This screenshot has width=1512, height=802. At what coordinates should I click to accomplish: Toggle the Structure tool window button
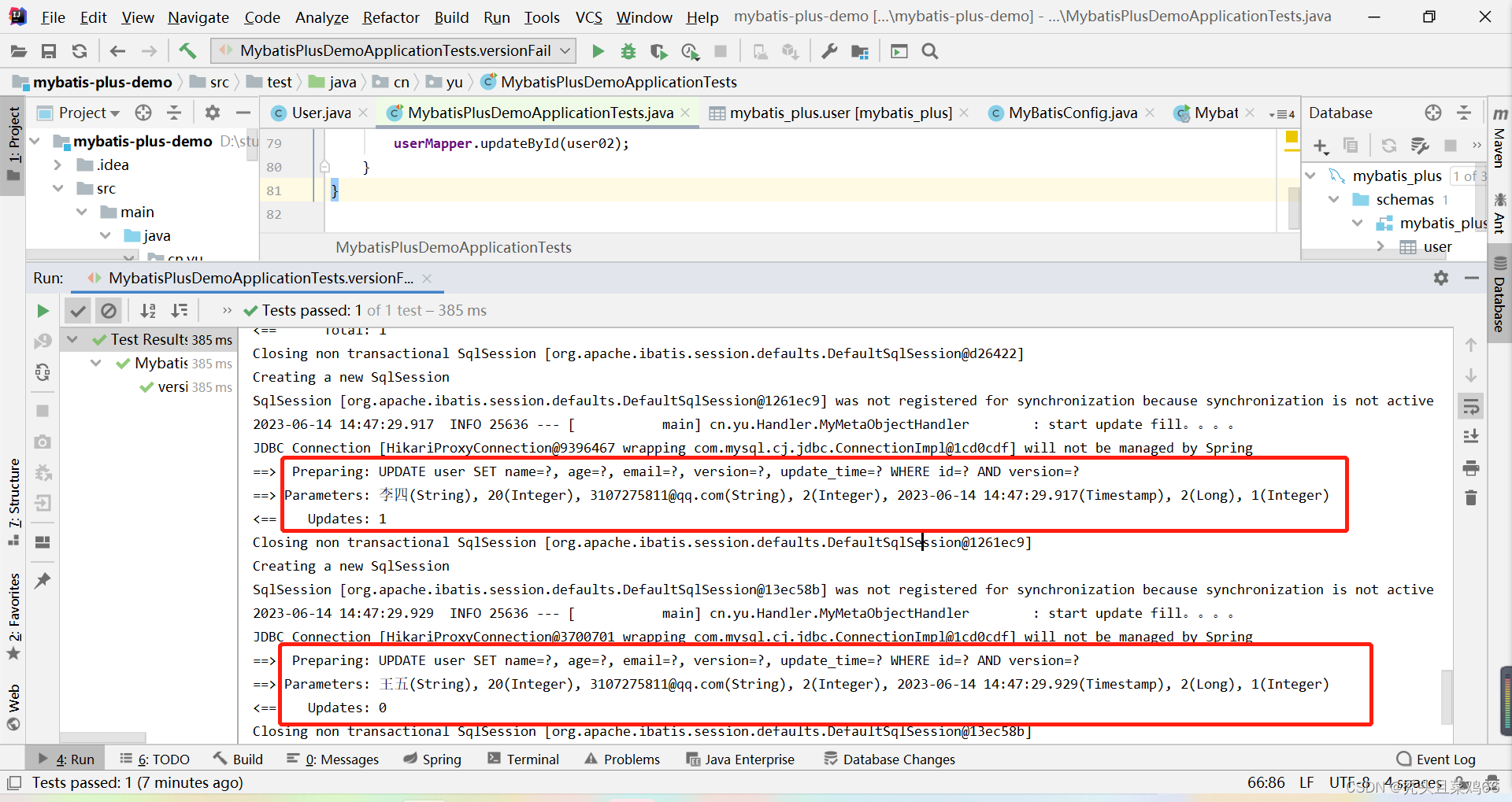[x=13, y=502]
